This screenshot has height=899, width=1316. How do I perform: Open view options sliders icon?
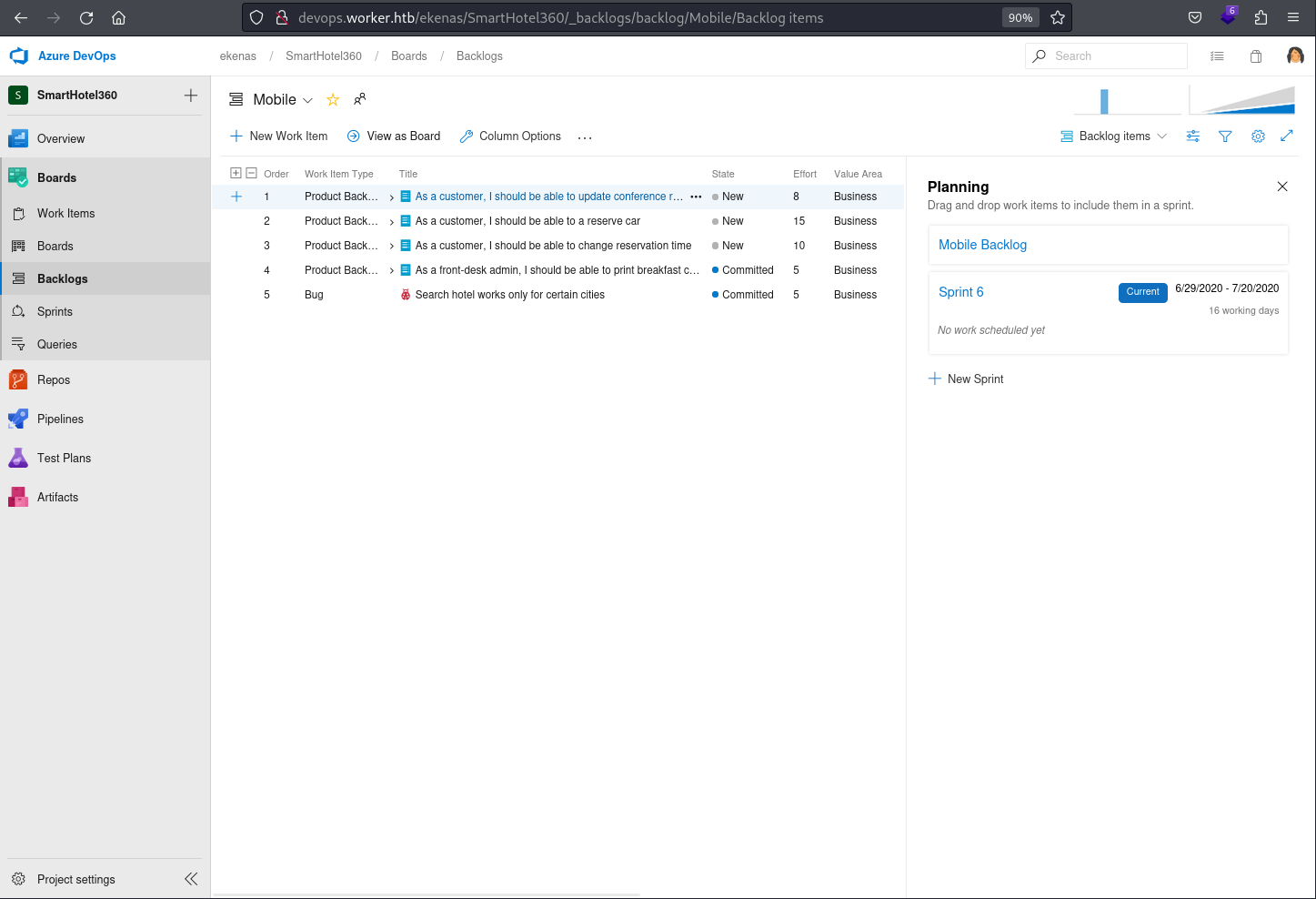[x=1193, y=136]
